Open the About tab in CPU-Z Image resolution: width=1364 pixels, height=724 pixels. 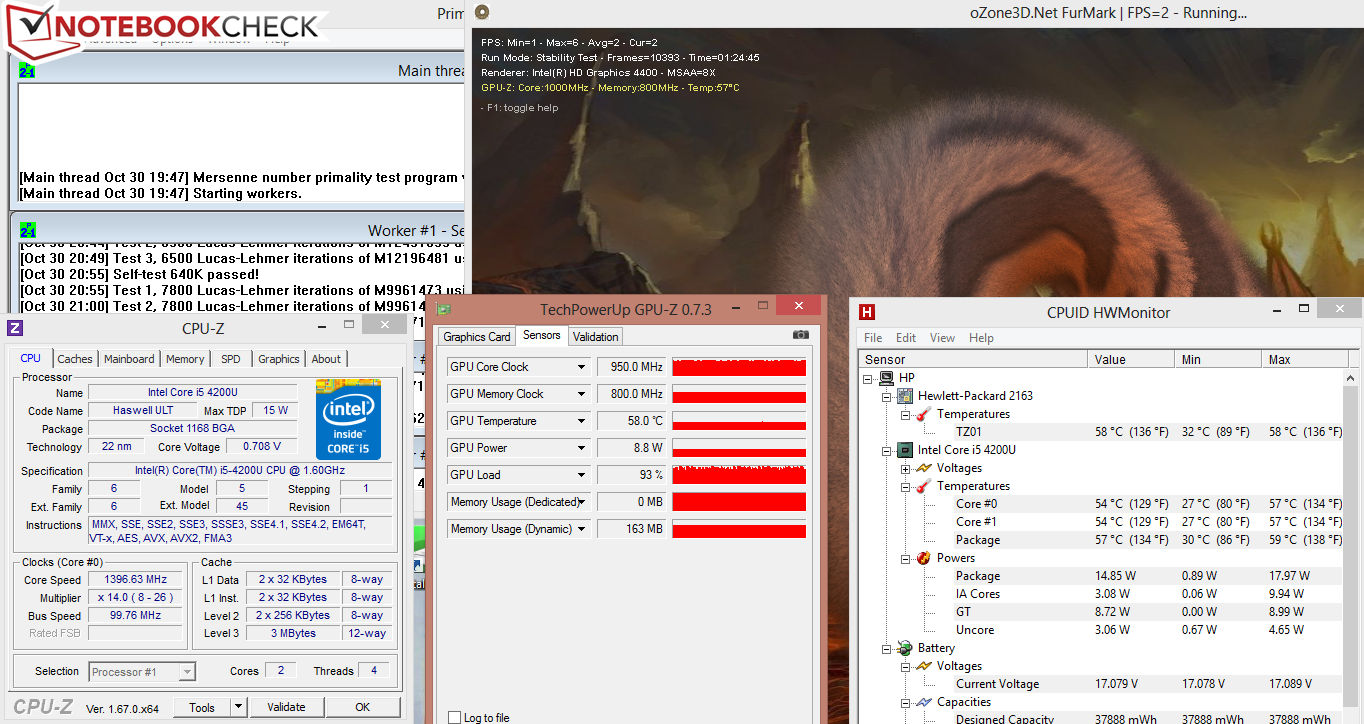coord(326,359)
